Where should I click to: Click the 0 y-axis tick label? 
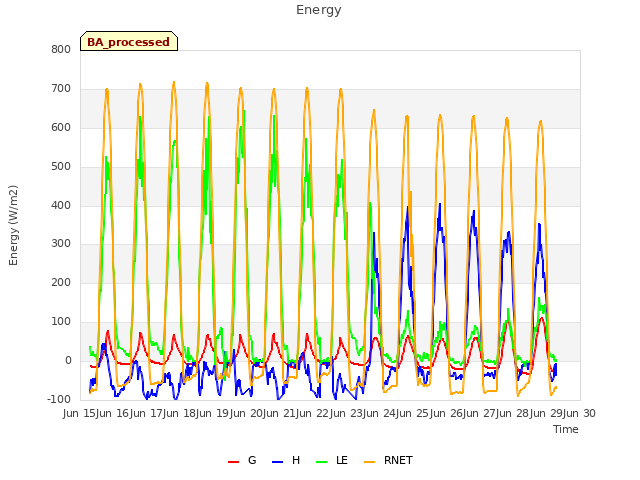(x=68, y=360)
